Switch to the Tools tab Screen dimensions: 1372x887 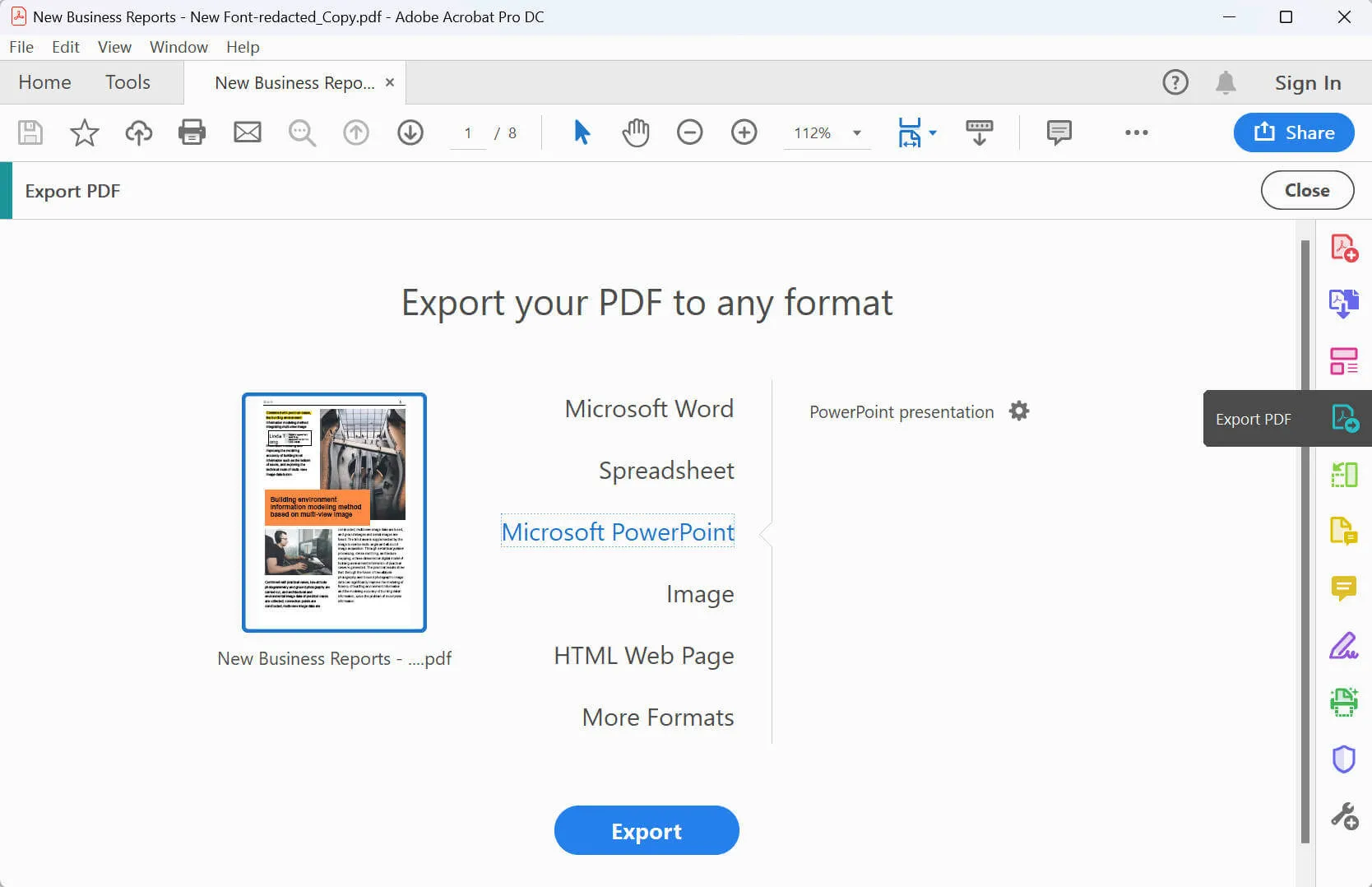[127, 82]
